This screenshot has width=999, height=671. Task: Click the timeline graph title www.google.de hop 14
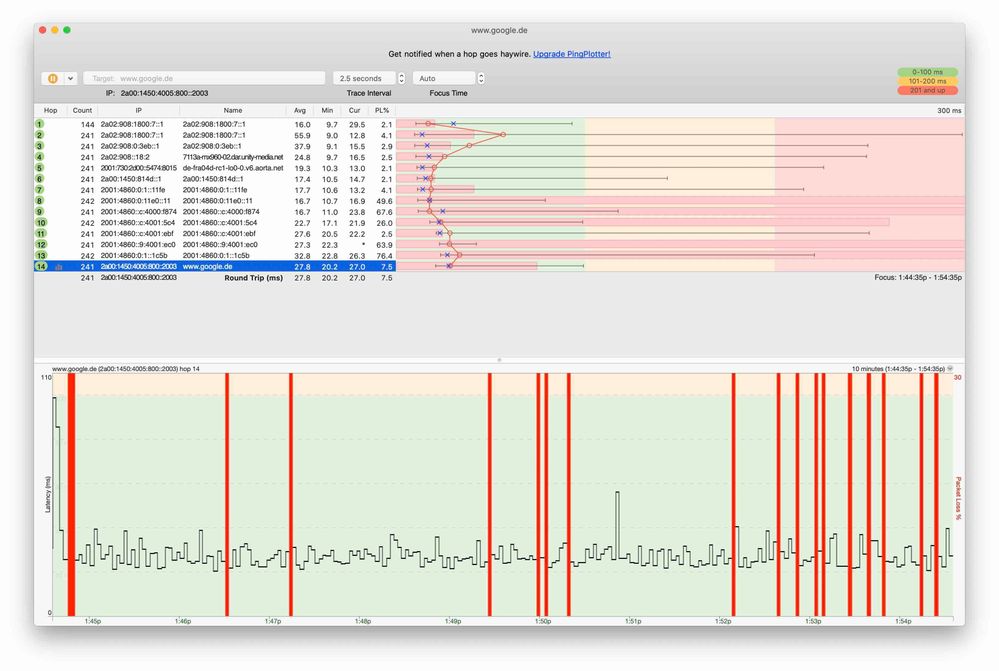click(126, 369)
